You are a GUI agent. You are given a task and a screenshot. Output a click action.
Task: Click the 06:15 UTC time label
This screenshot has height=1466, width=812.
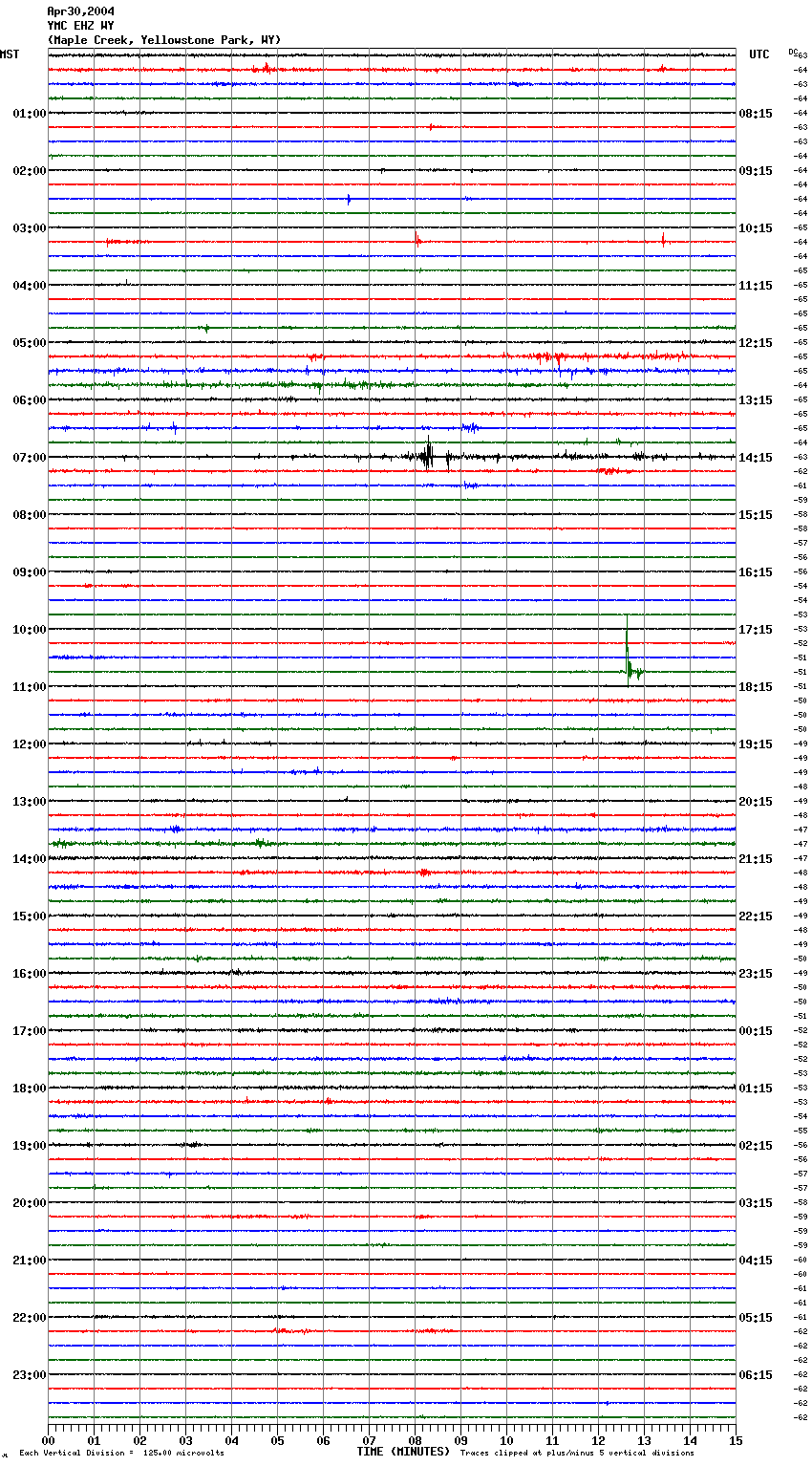(756, 1374)
